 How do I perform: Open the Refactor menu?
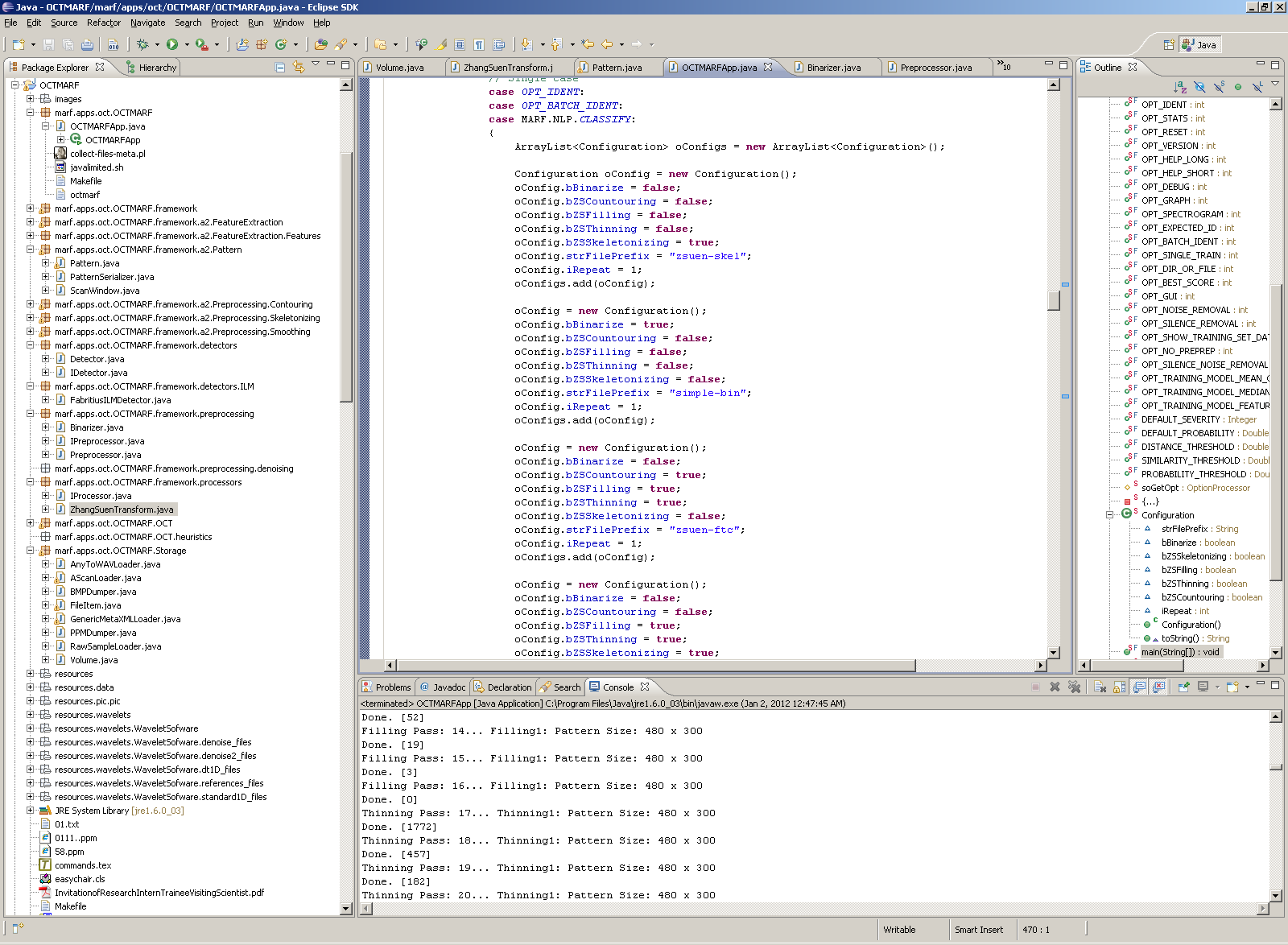[x=103, y=23]
